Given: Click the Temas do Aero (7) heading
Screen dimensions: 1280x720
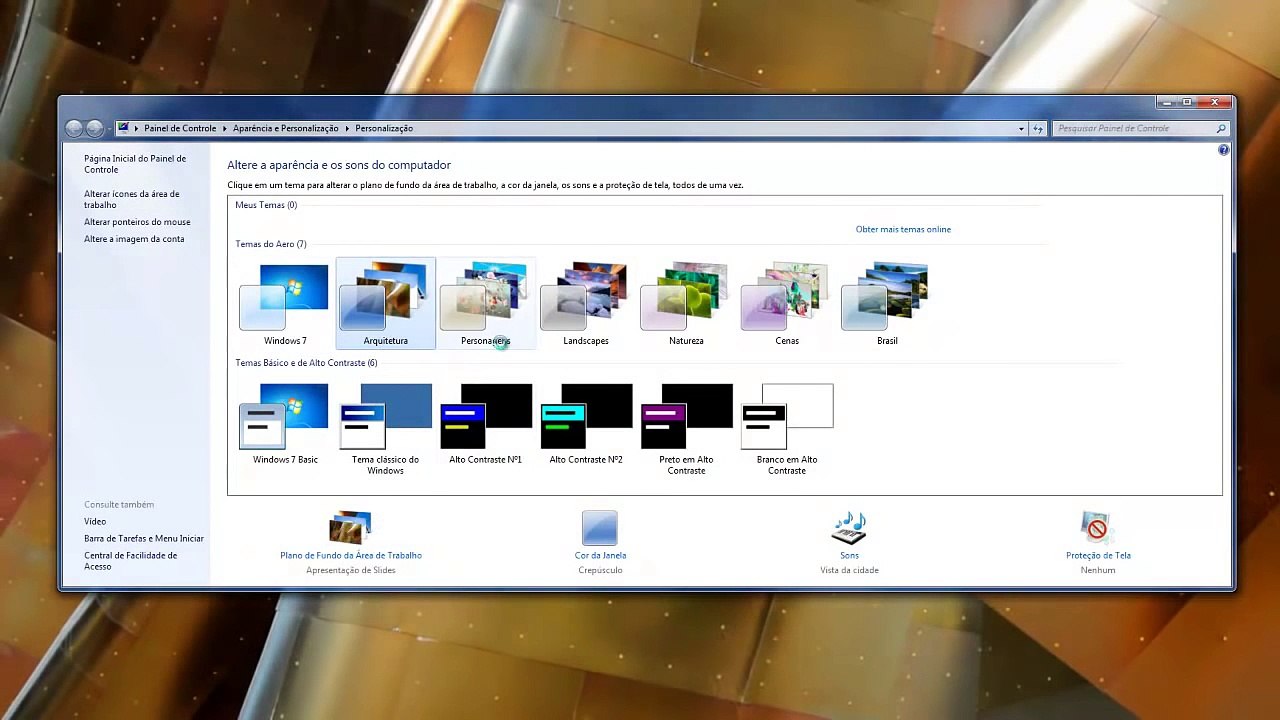Looking at the screenshot, I should [271, 244].
